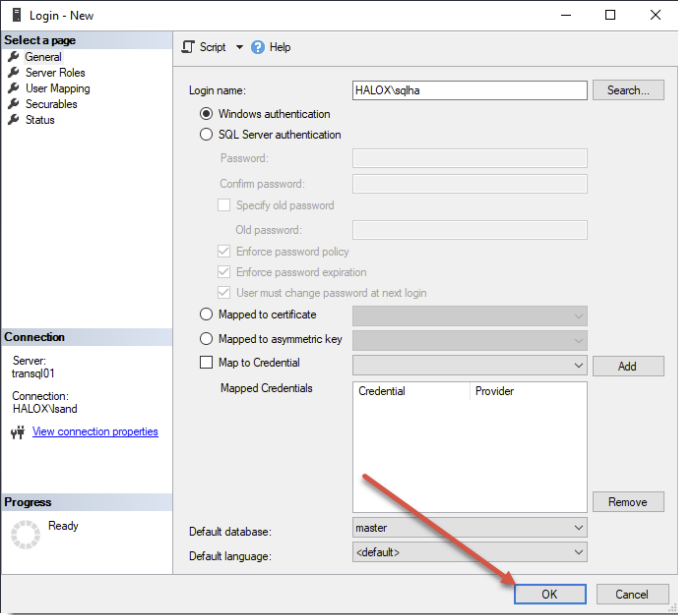
Task: Select Mapped to certificate radio button
Action: (x=206, y=314)
